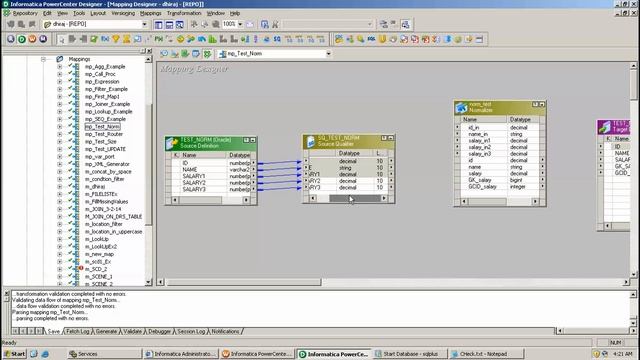This screenshot has width=640, height=360.
Task: Expand the mp_Test_Norm mapping node
Action: tap(60, 127)
